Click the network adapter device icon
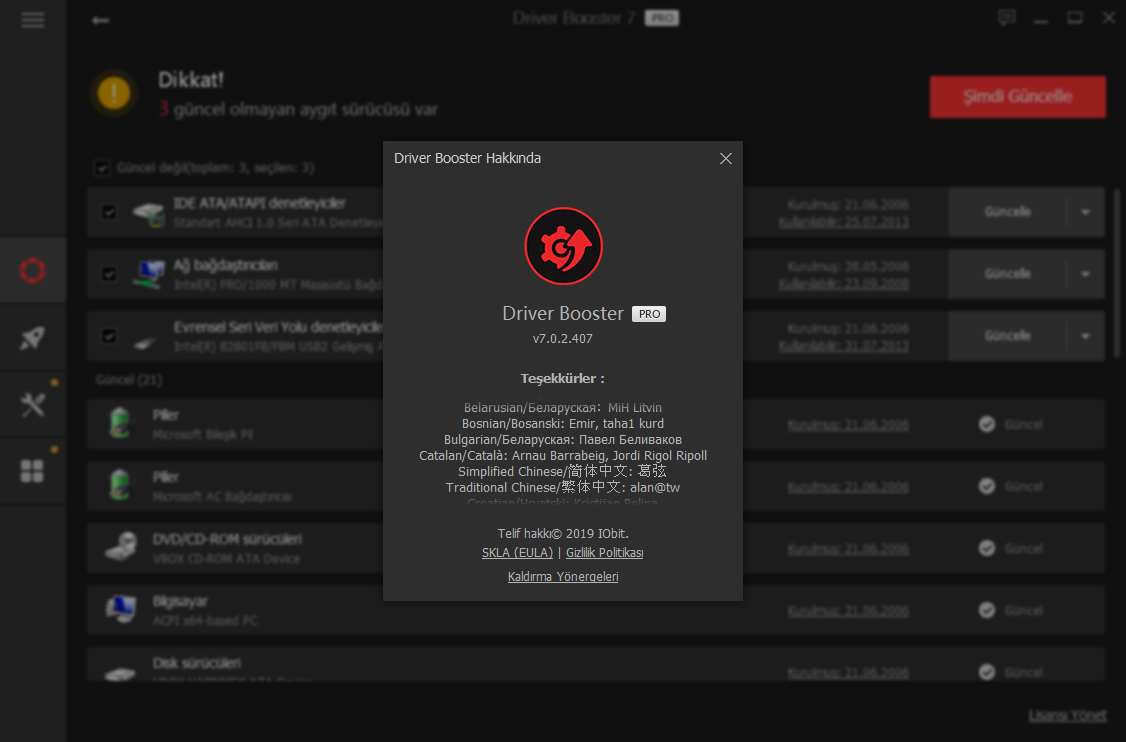 149,274
